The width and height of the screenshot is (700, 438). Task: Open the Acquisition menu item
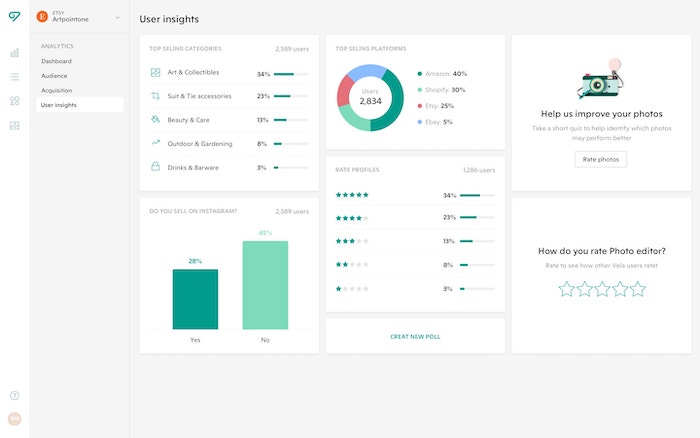(x=56, y=91)
